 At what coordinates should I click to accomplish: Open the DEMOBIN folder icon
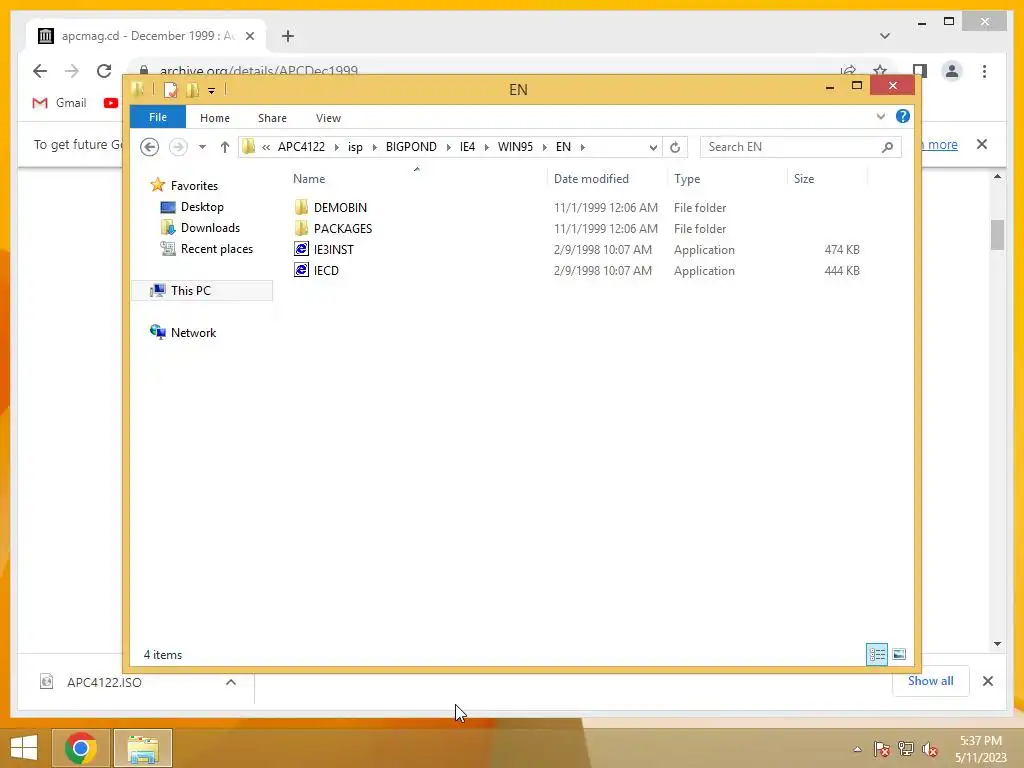[x=301, y=208]
